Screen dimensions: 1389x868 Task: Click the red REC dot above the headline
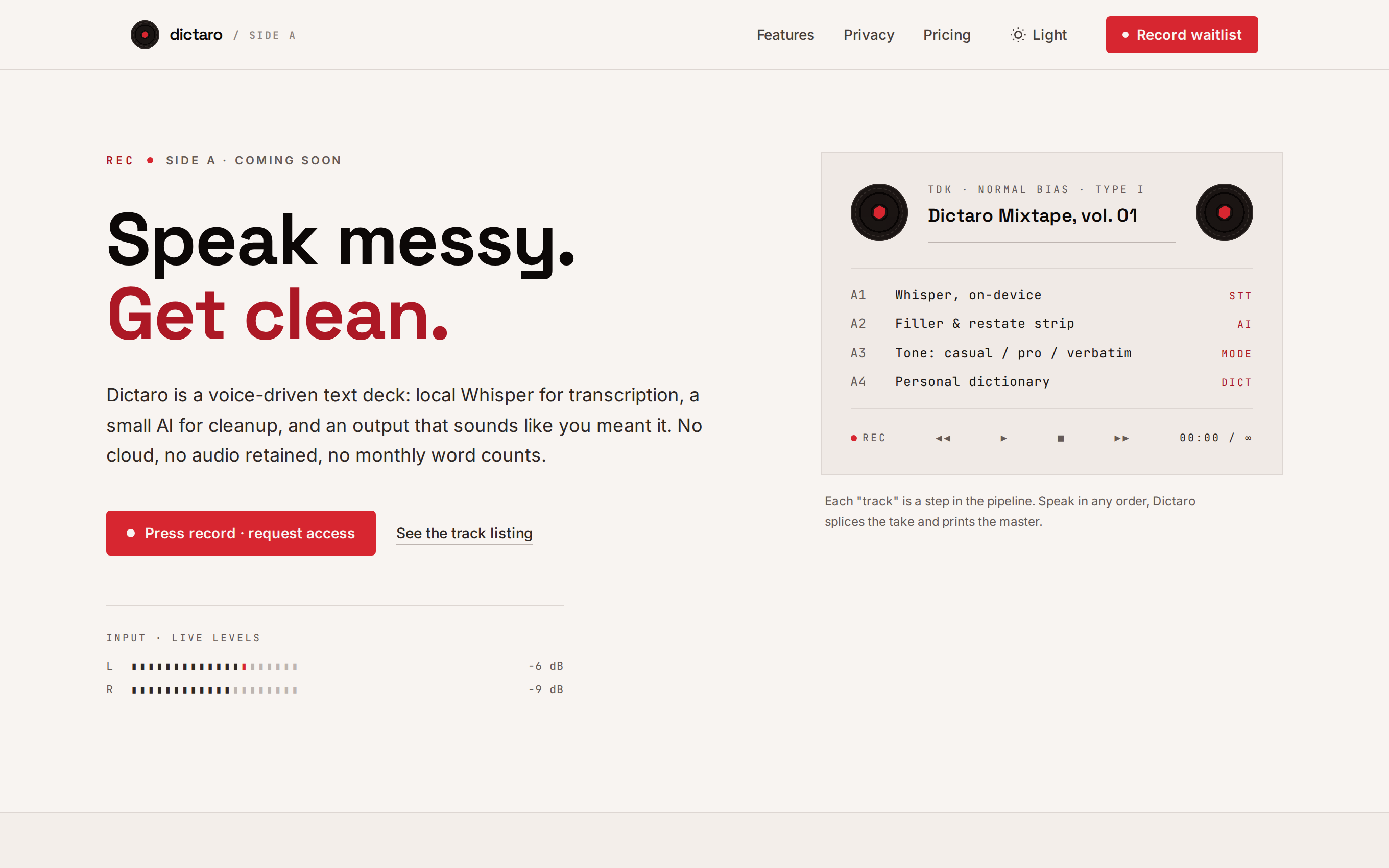150,160
